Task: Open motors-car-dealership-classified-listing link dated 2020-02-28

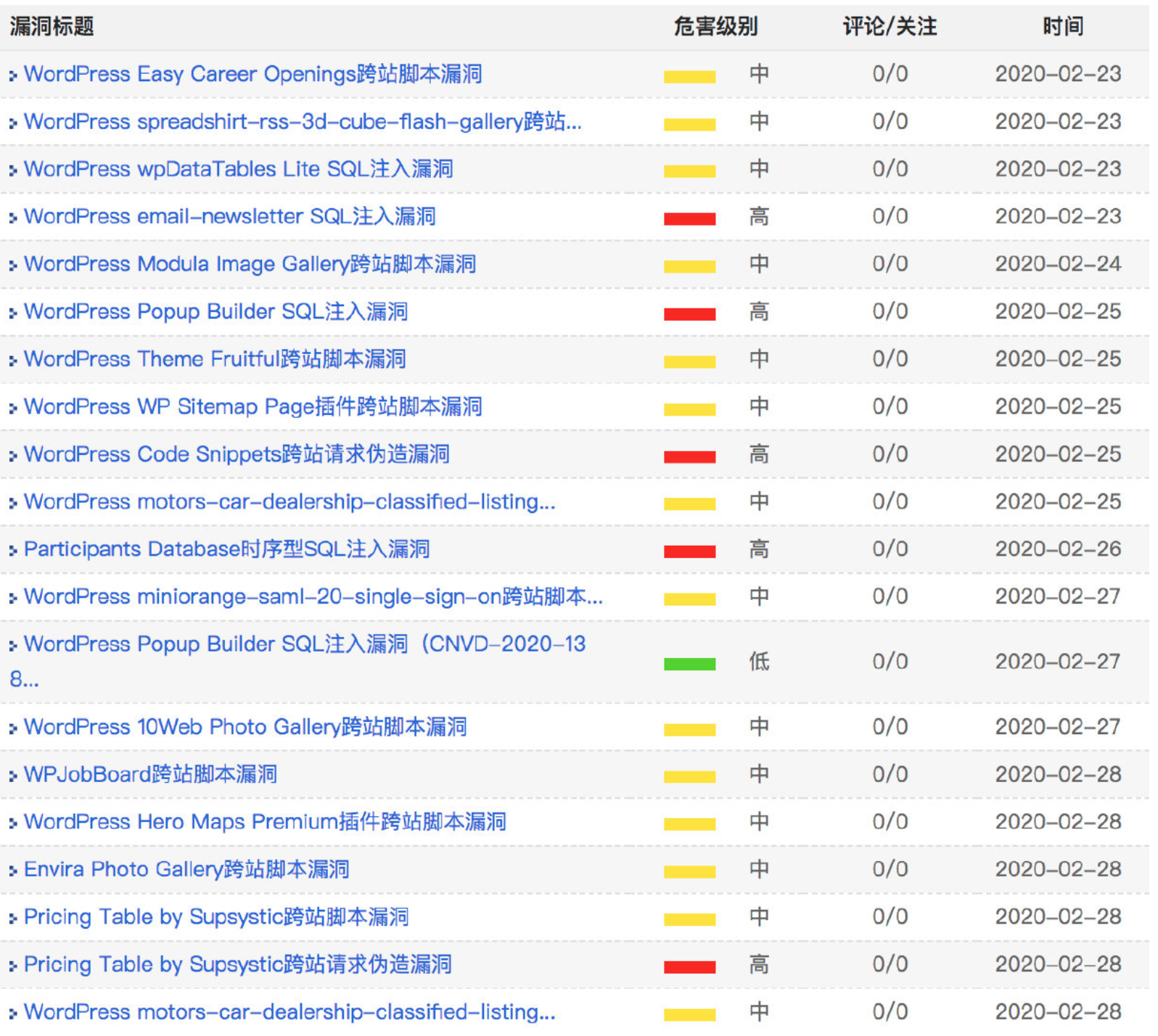Action: point(289,1012)
